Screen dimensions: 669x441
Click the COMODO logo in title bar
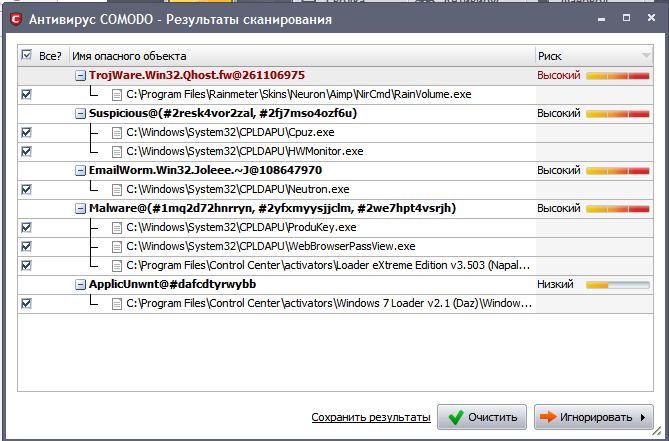13,19
